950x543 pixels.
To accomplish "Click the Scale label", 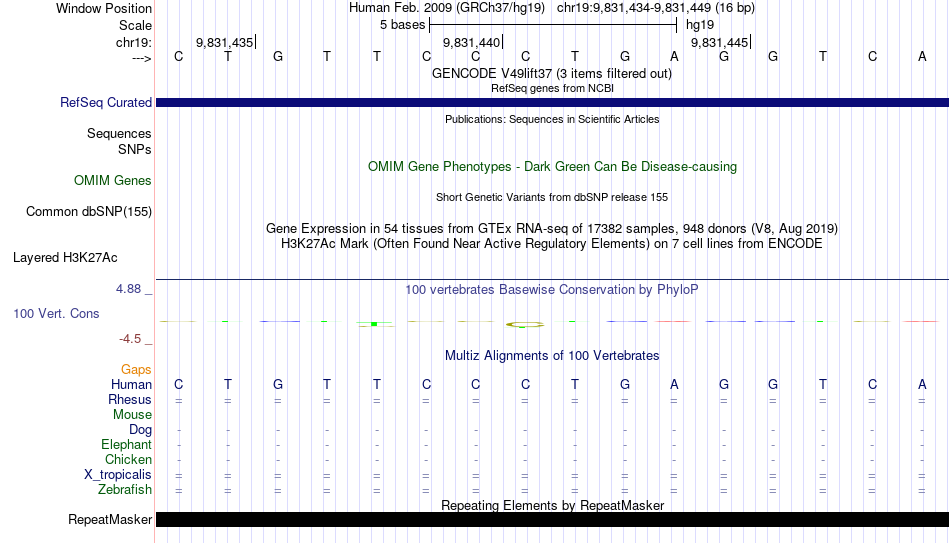I will click(135, 25).
